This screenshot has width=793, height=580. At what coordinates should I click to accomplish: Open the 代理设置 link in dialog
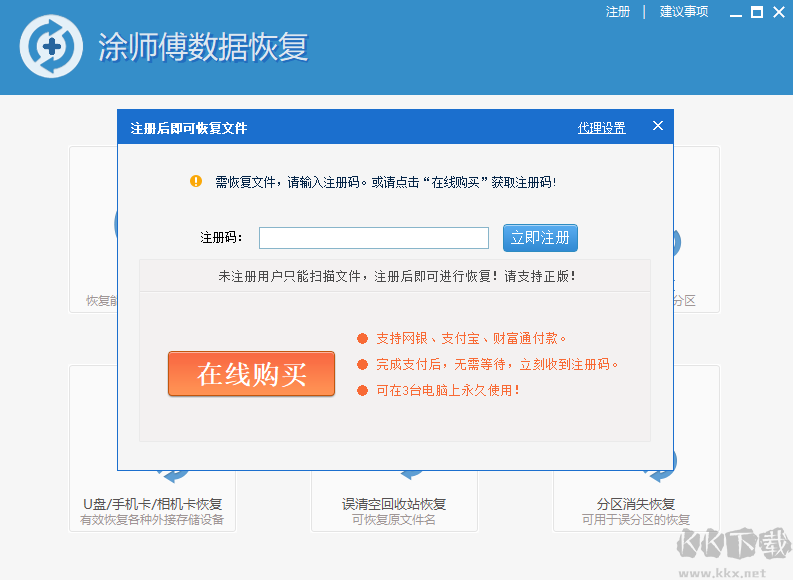click(x=602, y=128)
